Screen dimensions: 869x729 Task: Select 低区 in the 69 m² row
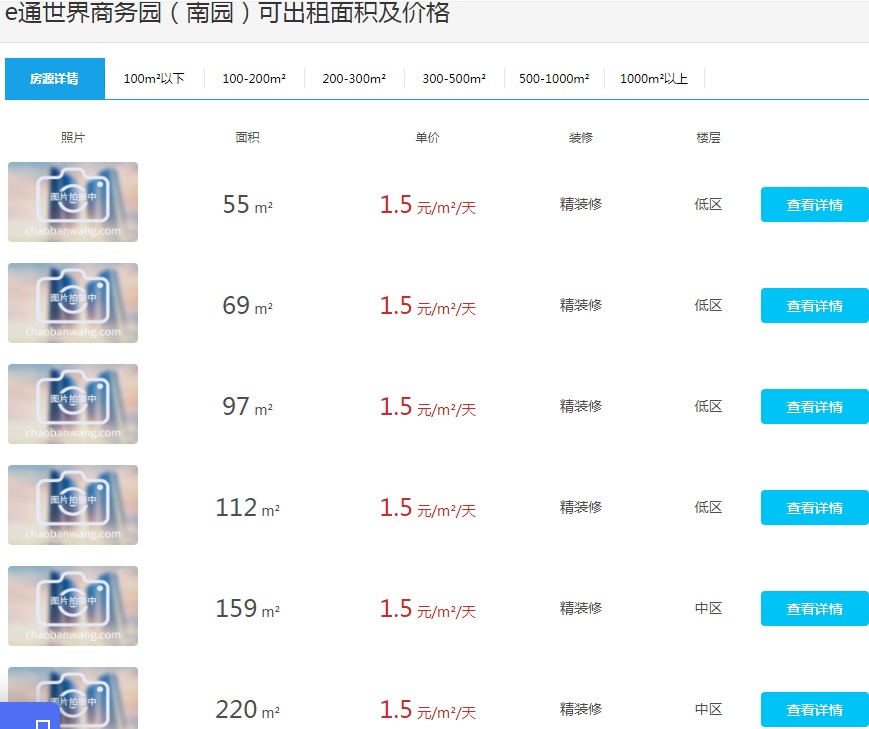708,305
